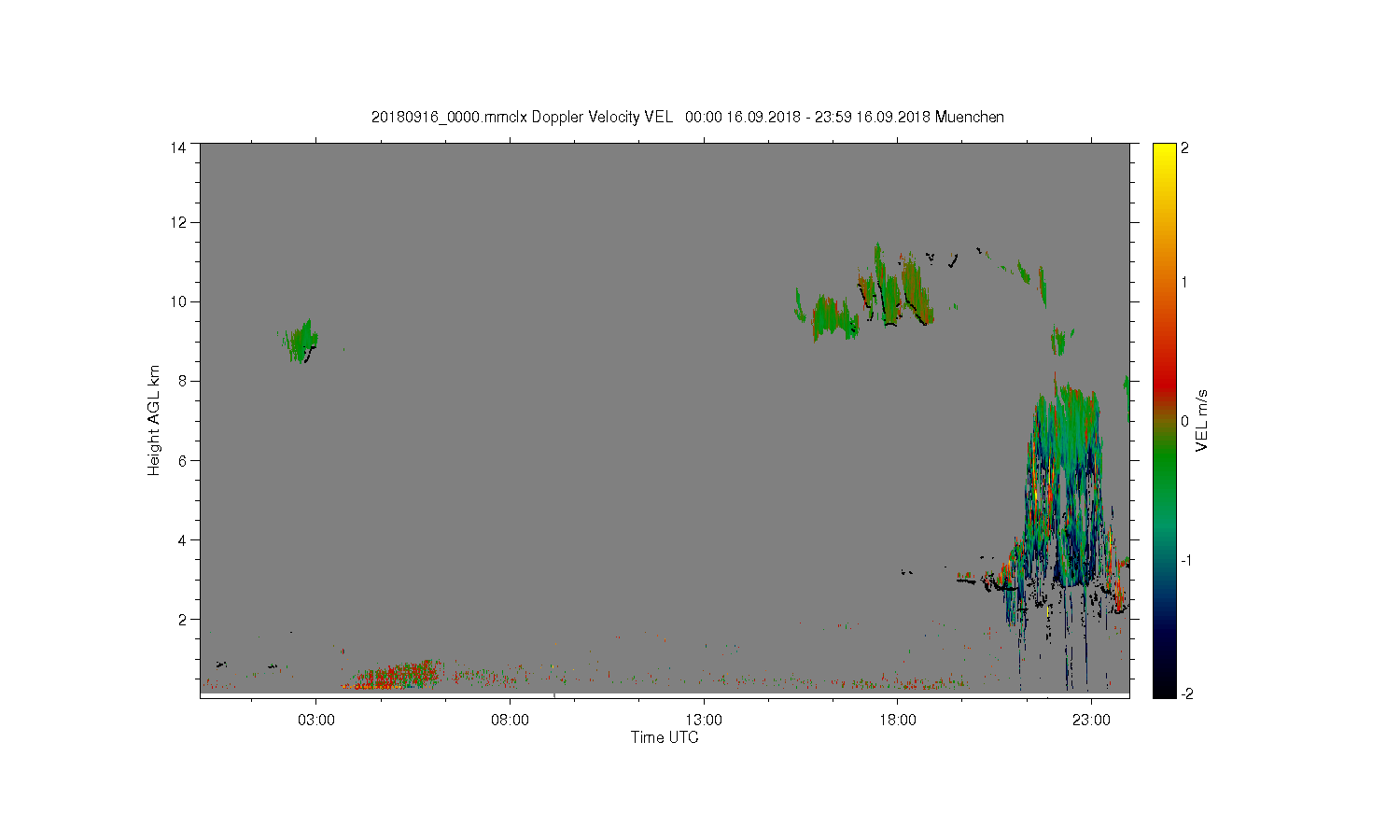This screenshot has height=840, width=1400.
Task: Click the 'Time UTC' axis label
Action: [x=665, y=737]
